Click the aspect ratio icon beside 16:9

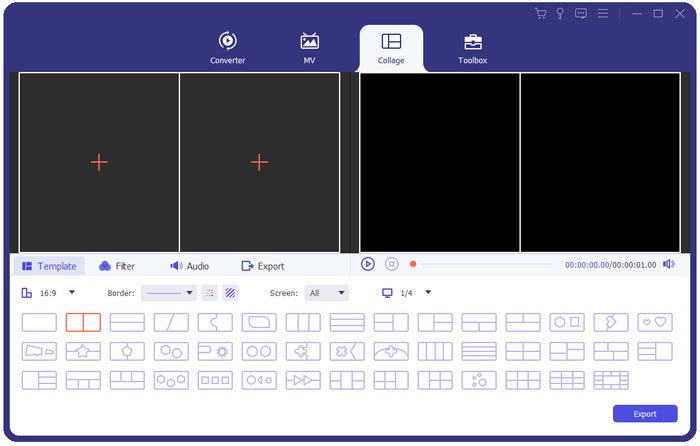pyautogui.click(x=27, y=293)
